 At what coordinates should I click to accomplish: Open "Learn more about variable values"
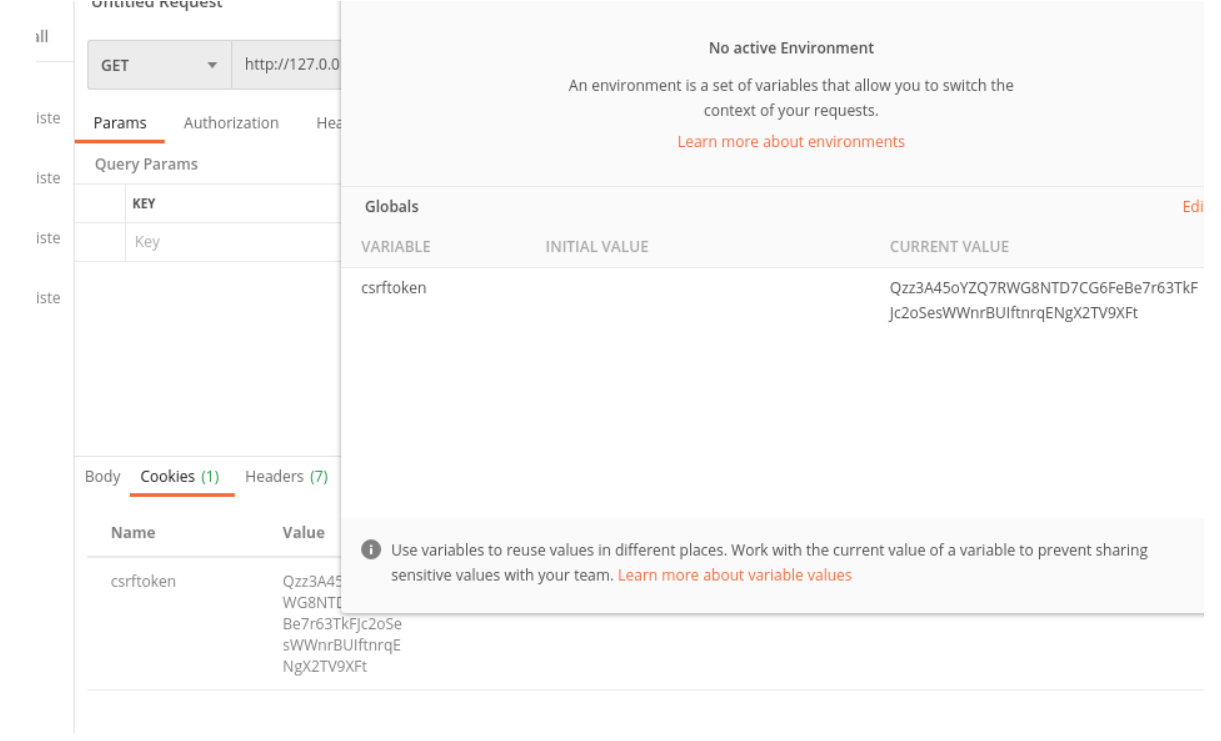point(735,574)
